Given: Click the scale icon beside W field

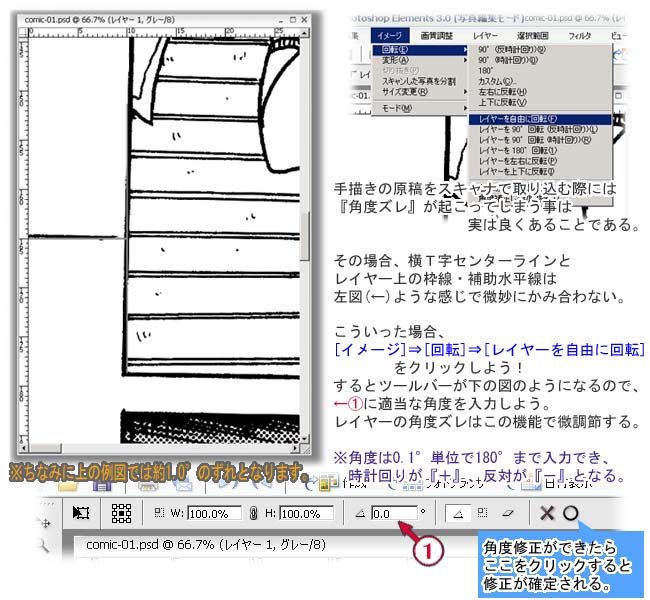Looking at the screenshot, I should pyautogui.click(x=159, y=513).
